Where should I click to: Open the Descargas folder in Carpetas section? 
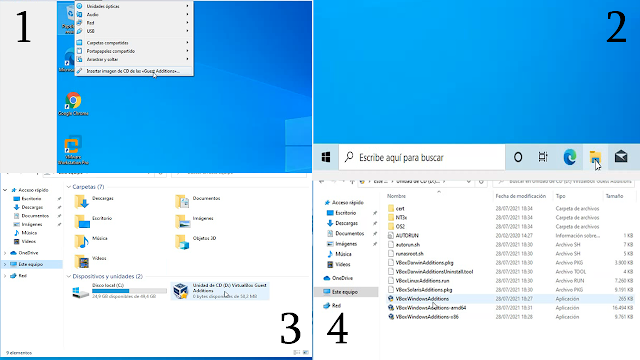point(94,201)
